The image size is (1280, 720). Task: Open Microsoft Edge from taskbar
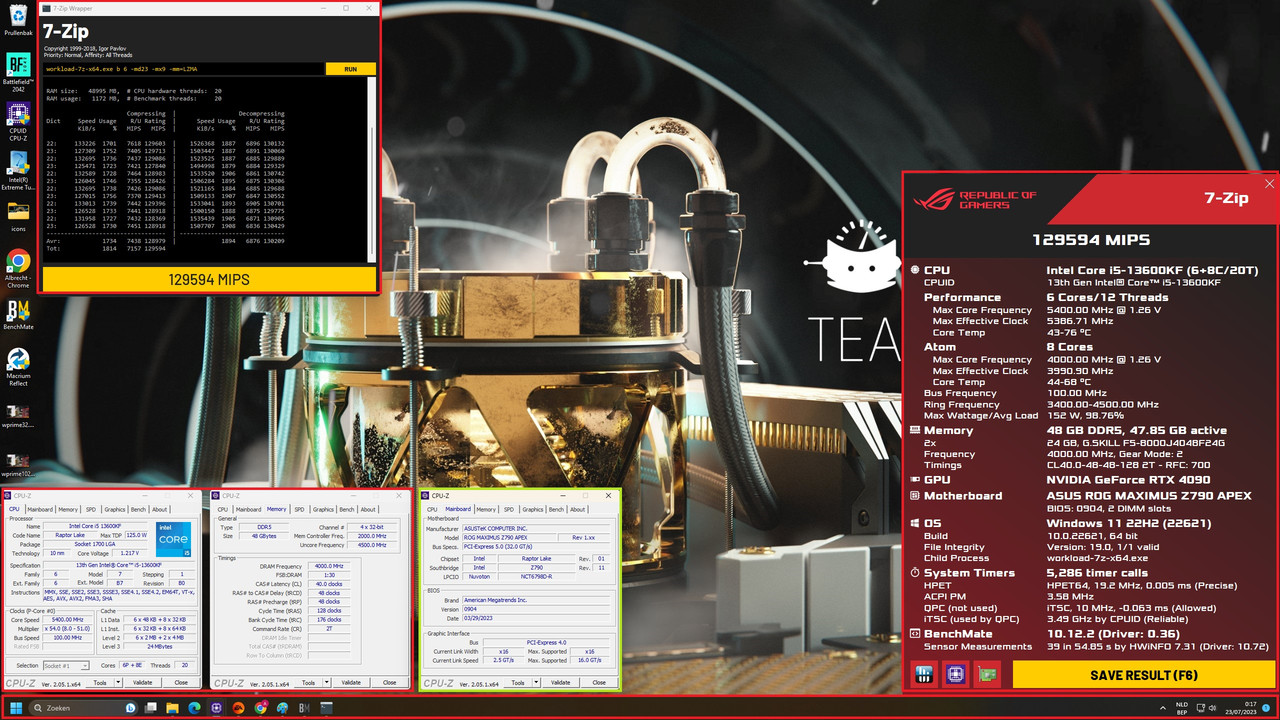194,708
